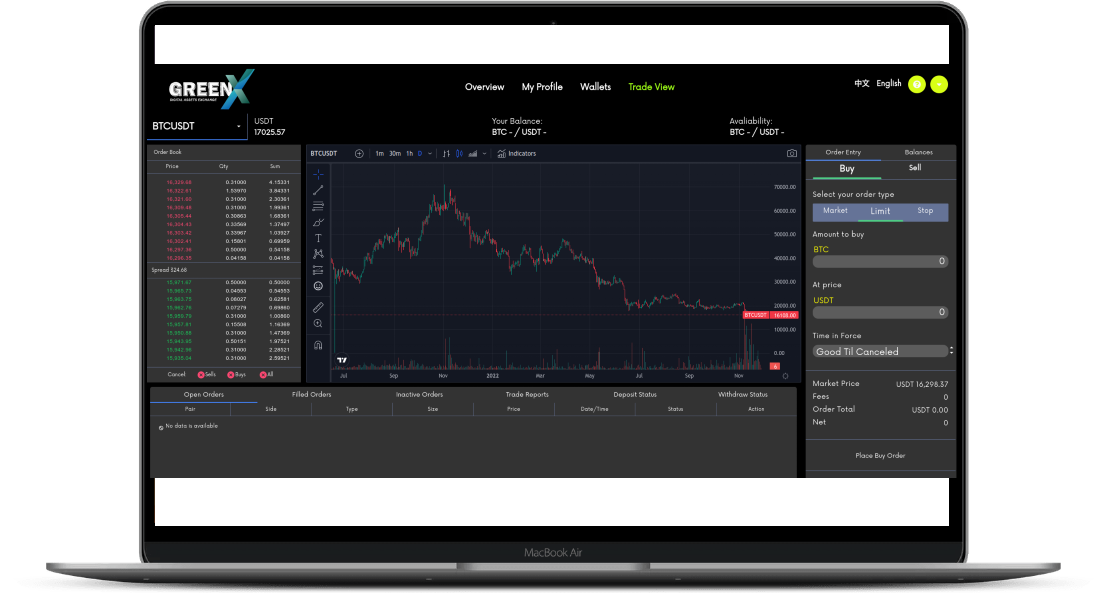Go to Overview page

484,87
